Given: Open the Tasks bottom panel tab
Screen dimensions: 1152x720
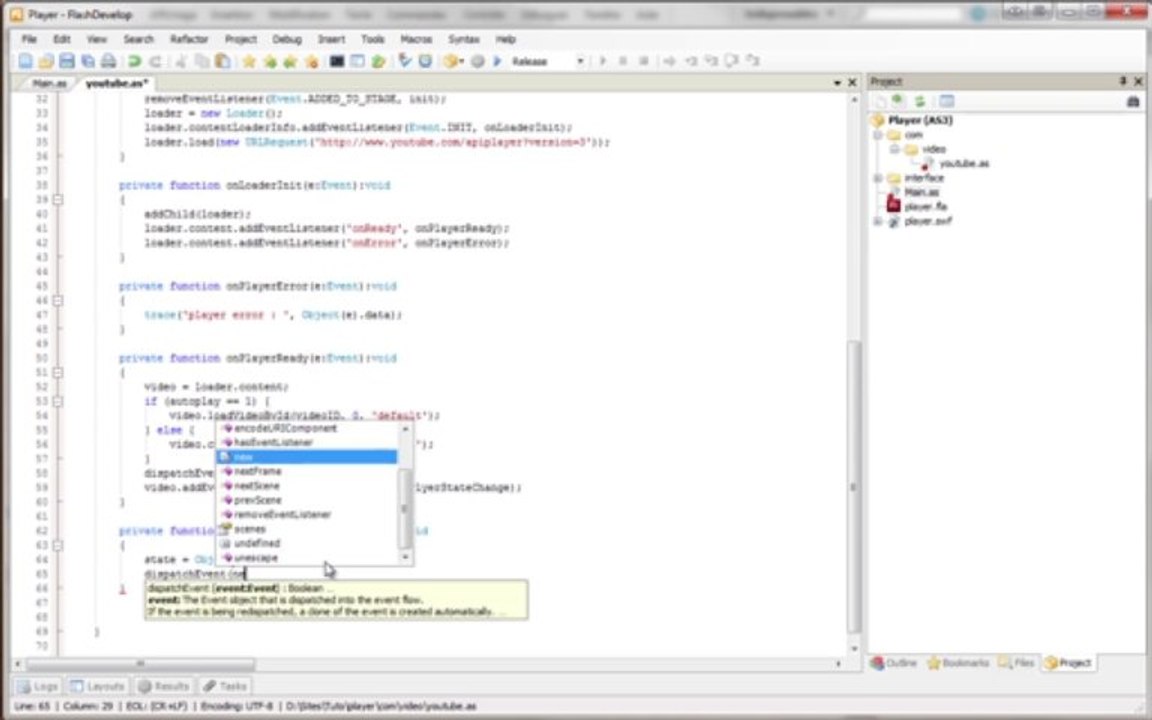Looking at the screenshot, I should (x=226, y=685).
